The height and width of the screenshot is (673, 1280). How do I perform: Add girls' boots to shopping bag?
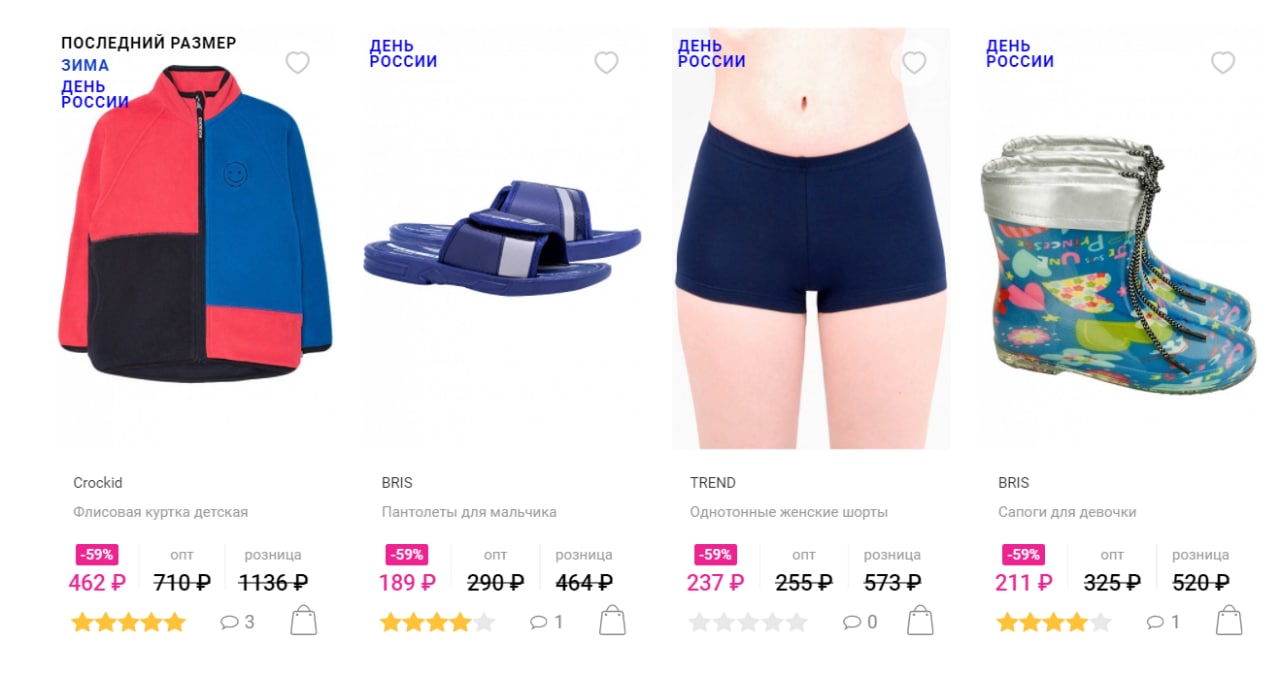(x=1229, y=621)
